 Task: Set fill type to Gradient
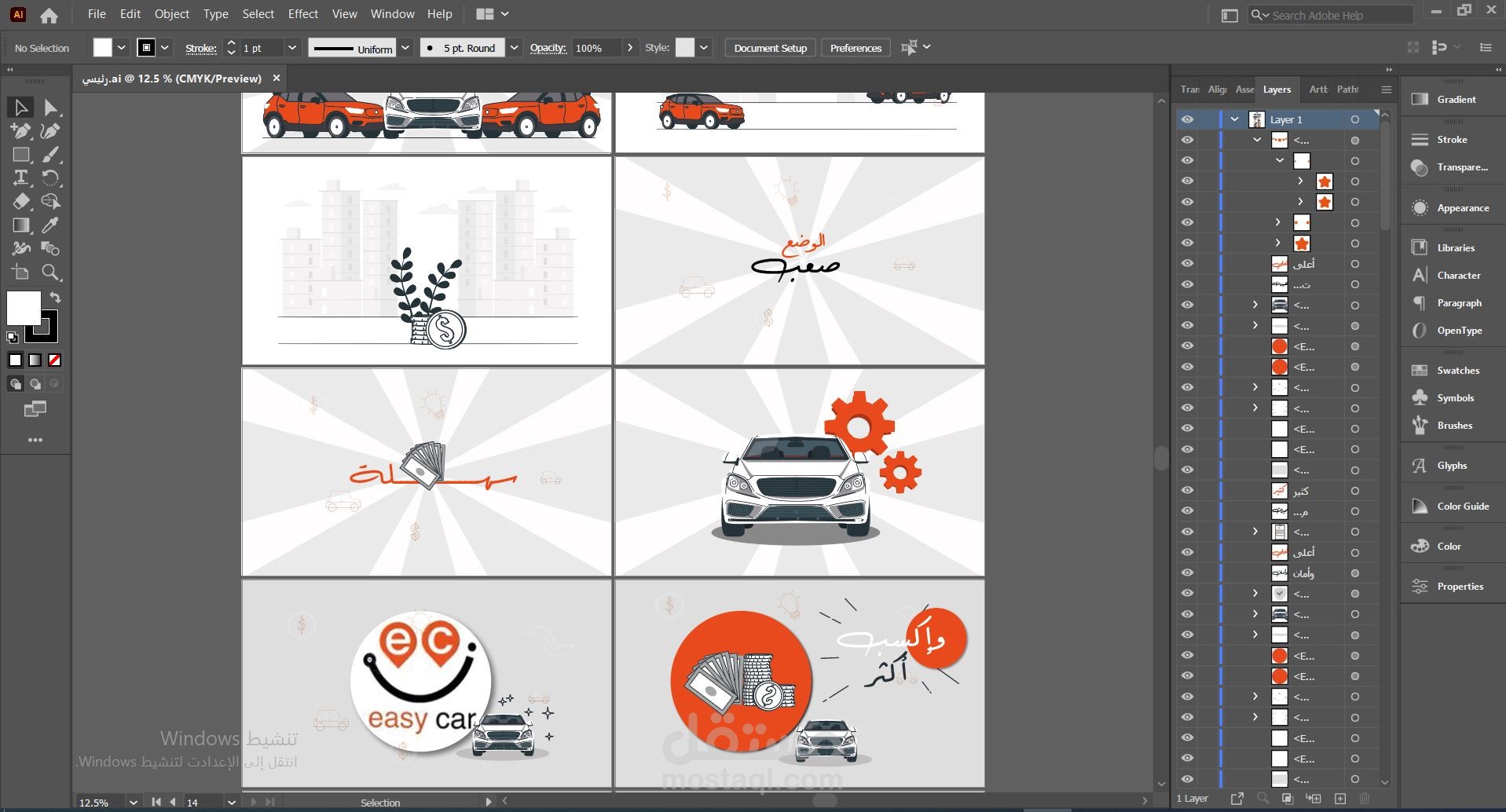tap(35, 360)
